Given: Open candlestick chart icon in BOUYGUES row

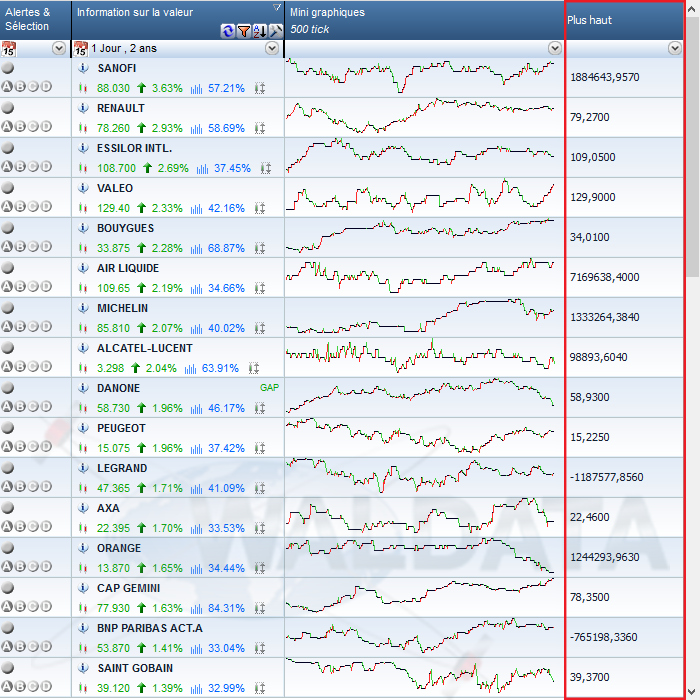Looking at the screenshot, I should tap(83, 248).
